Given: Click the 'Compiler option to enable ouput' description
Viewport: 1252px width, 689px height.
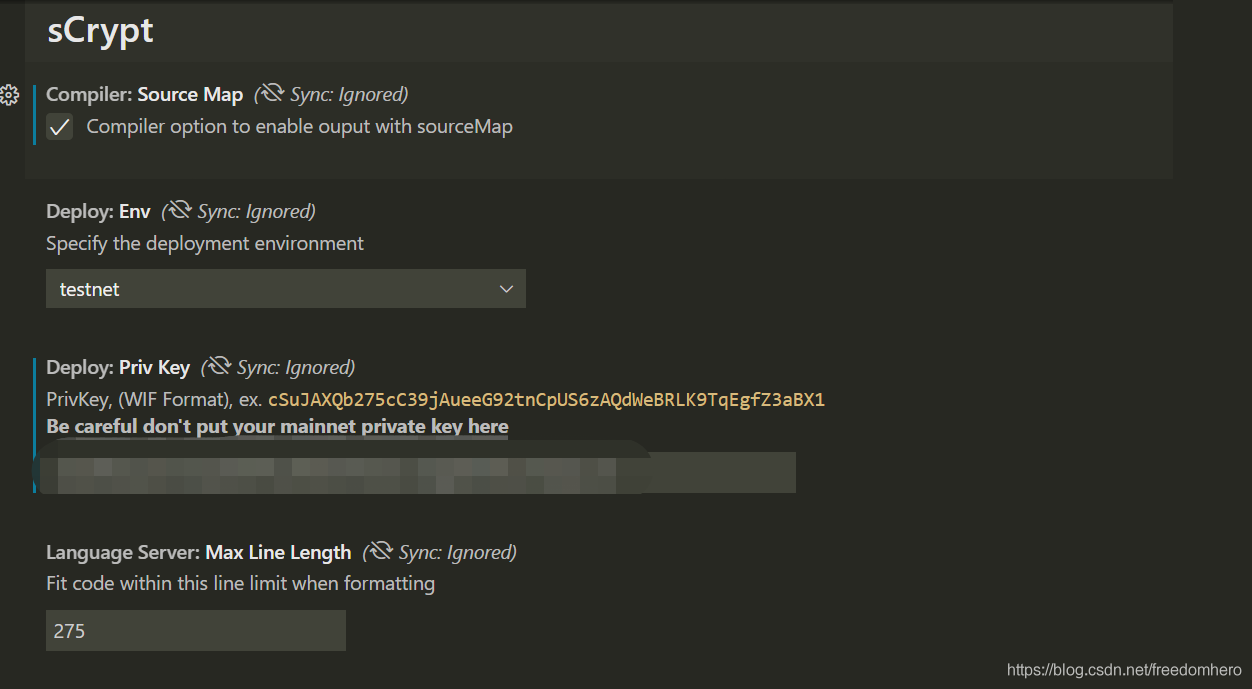Looking at the screenshot, I should click(x=300, y=127).
